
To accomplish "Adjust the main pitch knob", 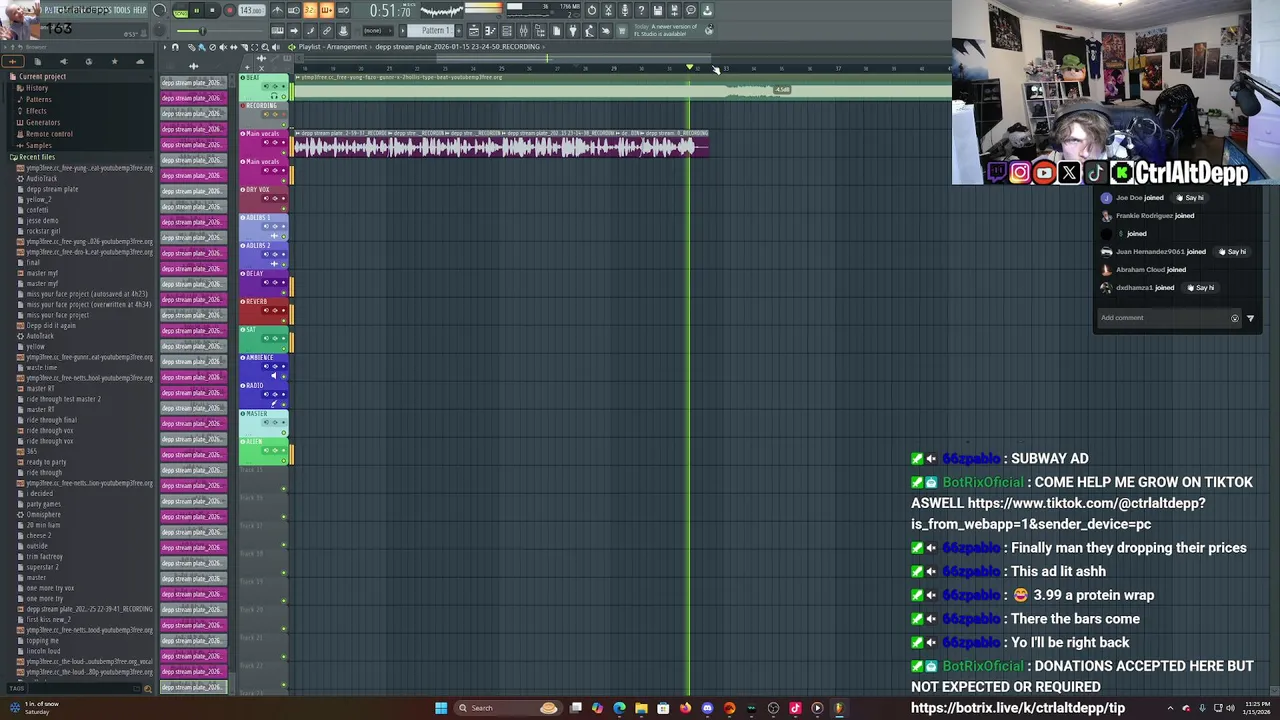I will pyautogui.click(x=160, y=31).
